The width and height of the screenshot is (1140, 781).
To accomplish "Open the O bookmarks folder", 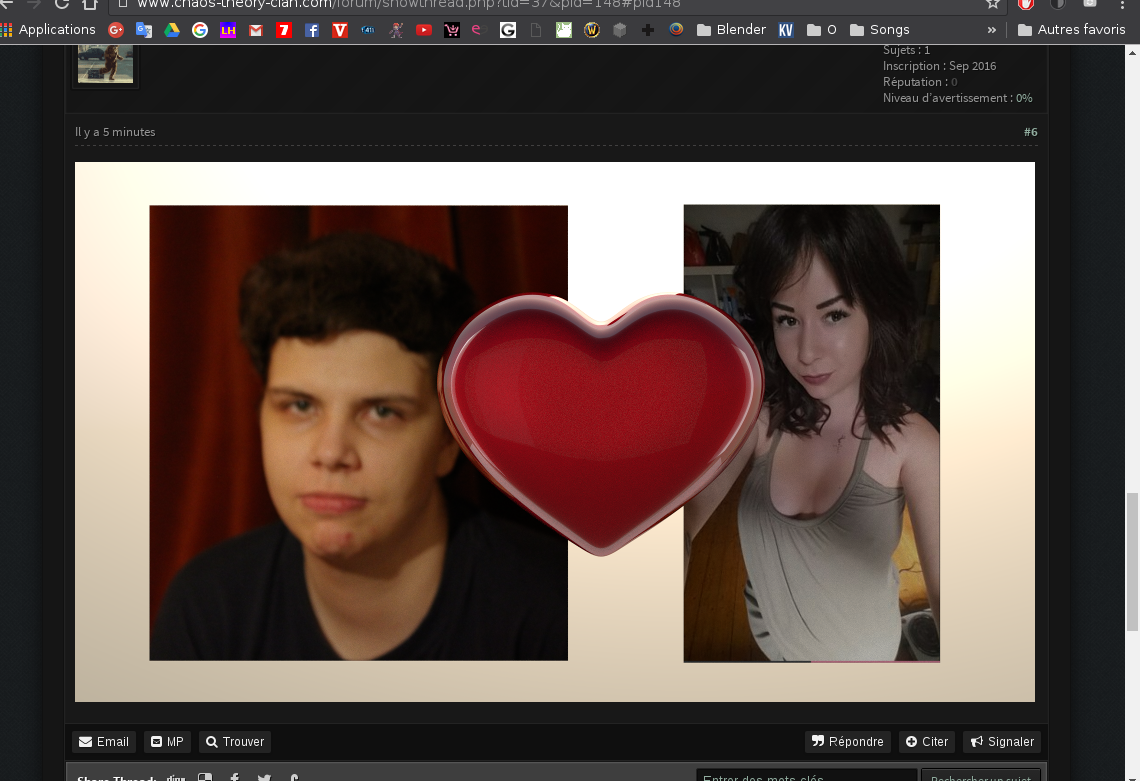I will pyautogui.click(x=822, y=30).
